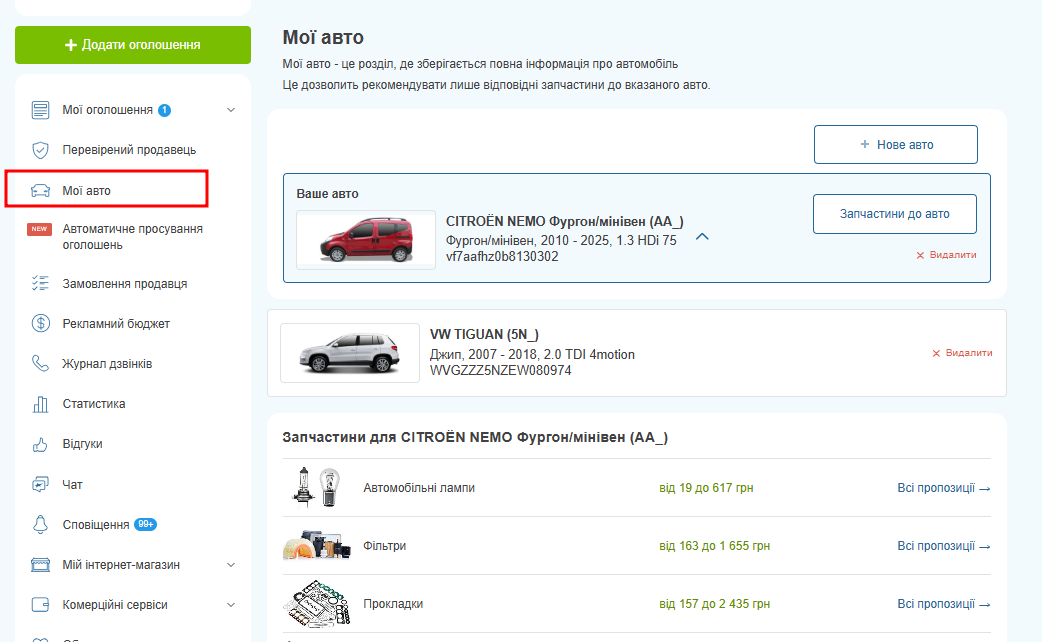Open Всі пропозиції for Фільтри

[944, 546]
